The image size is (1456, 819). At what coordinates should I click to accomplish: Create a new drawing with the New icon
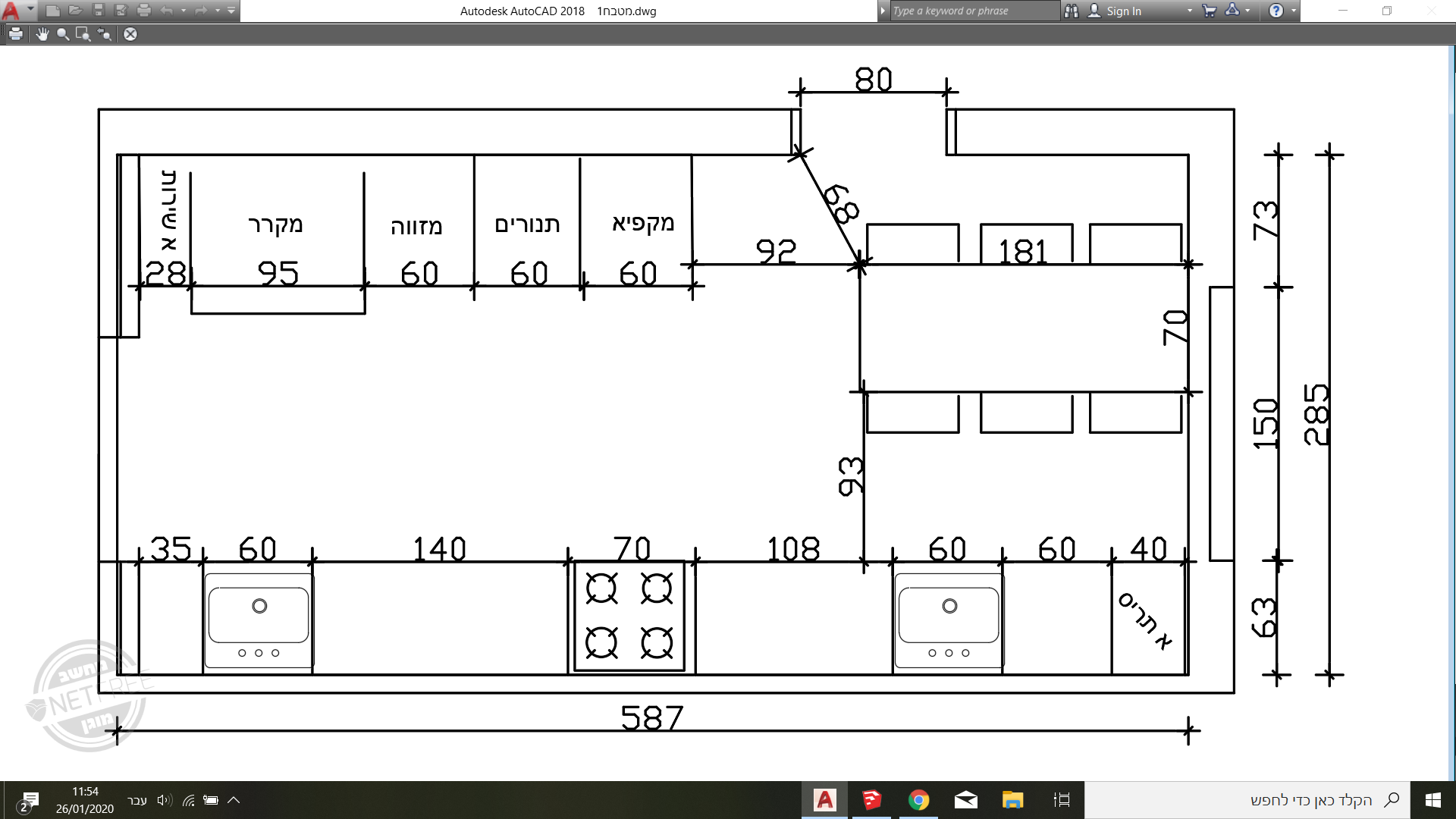tap(53, 11)
